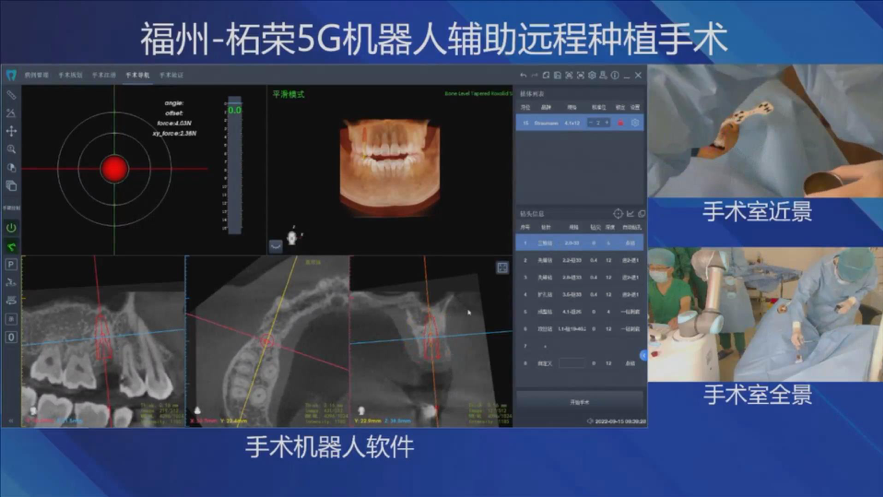Open the 手术验证 tab
The height and width of the screenshot is (497, 883).
[171, 75]
